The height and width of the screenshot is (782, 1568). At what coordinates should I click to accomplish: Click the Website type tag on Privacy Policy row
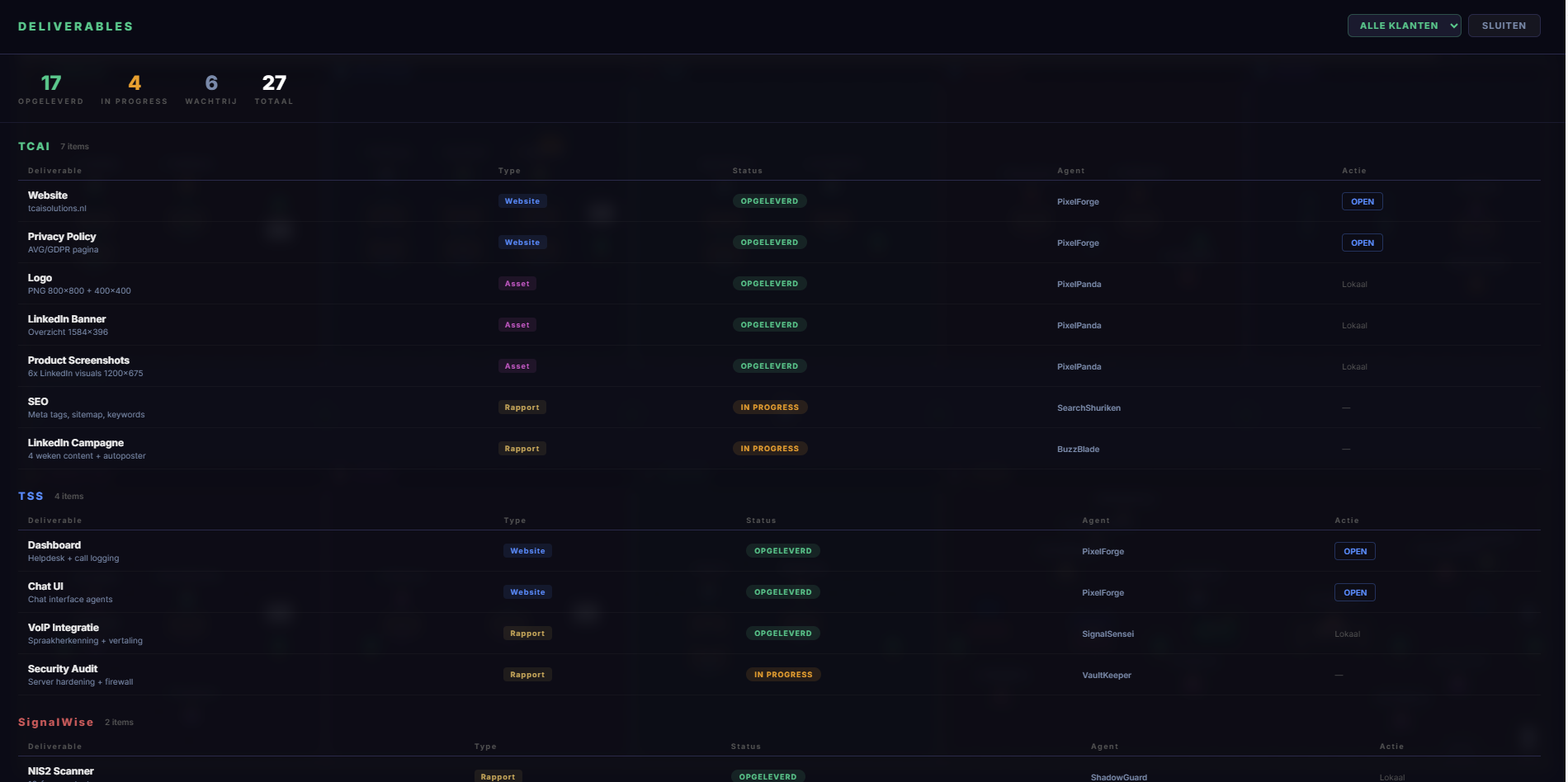pyautogui.click(x=522, y=243)
